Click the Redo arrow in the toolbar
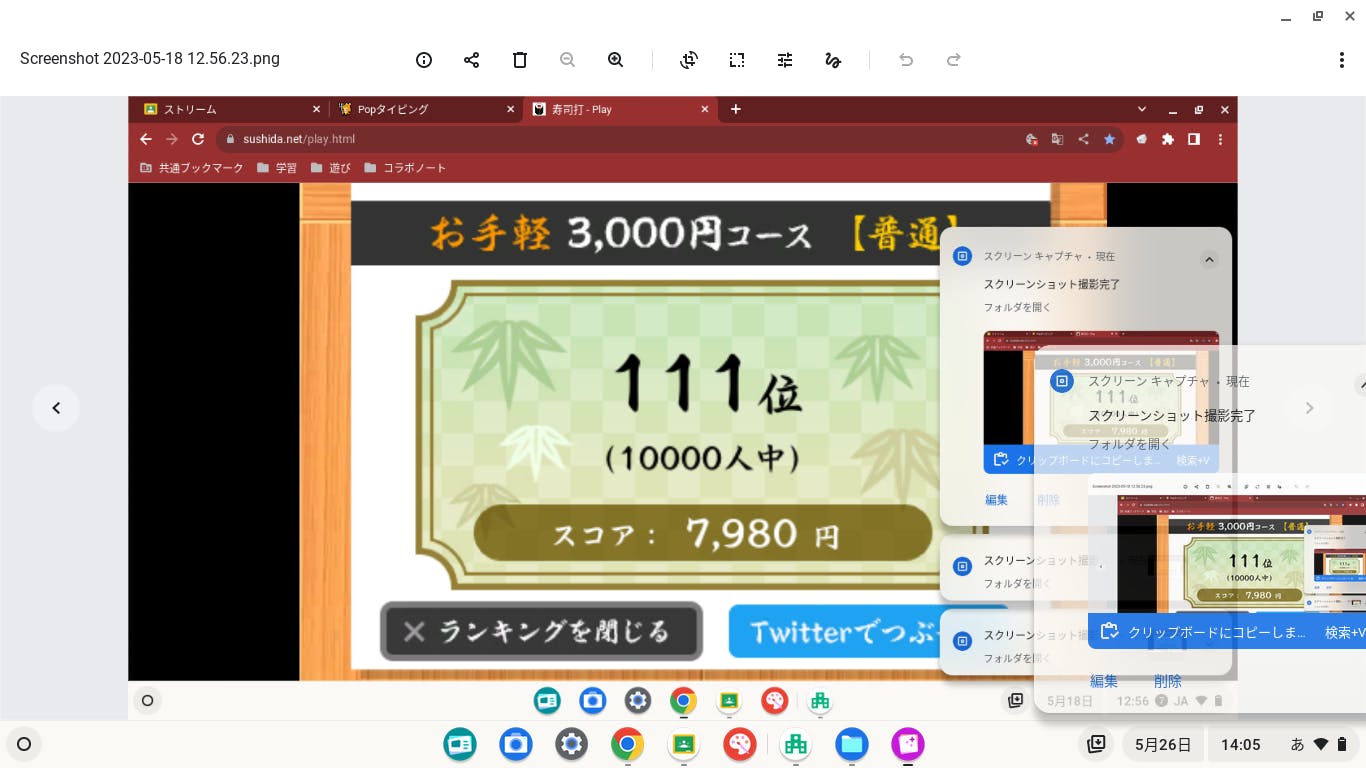The height and width of the screenshot is (768, 1366). (954, 60)
